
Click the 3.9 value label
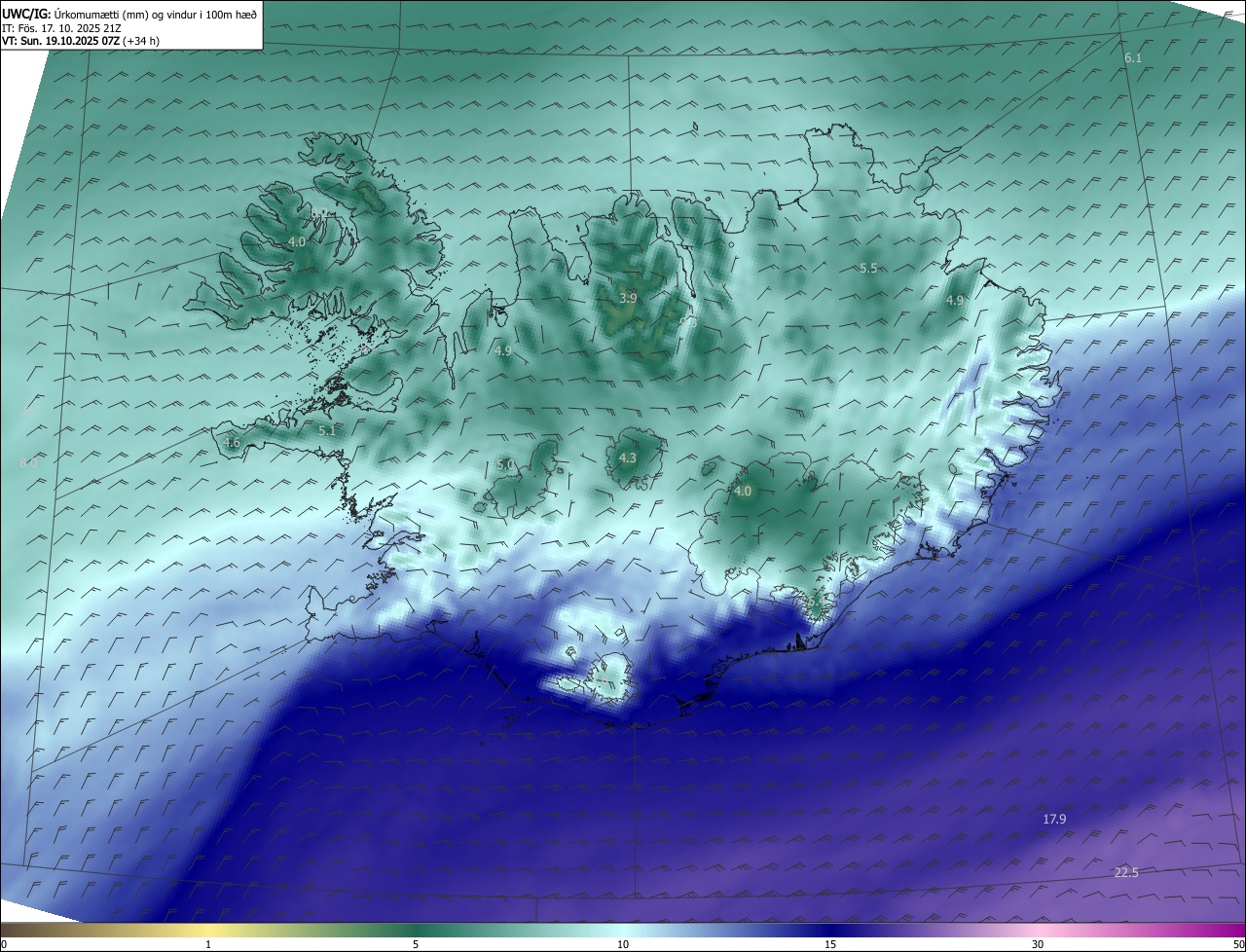click(x=628, y=299)
